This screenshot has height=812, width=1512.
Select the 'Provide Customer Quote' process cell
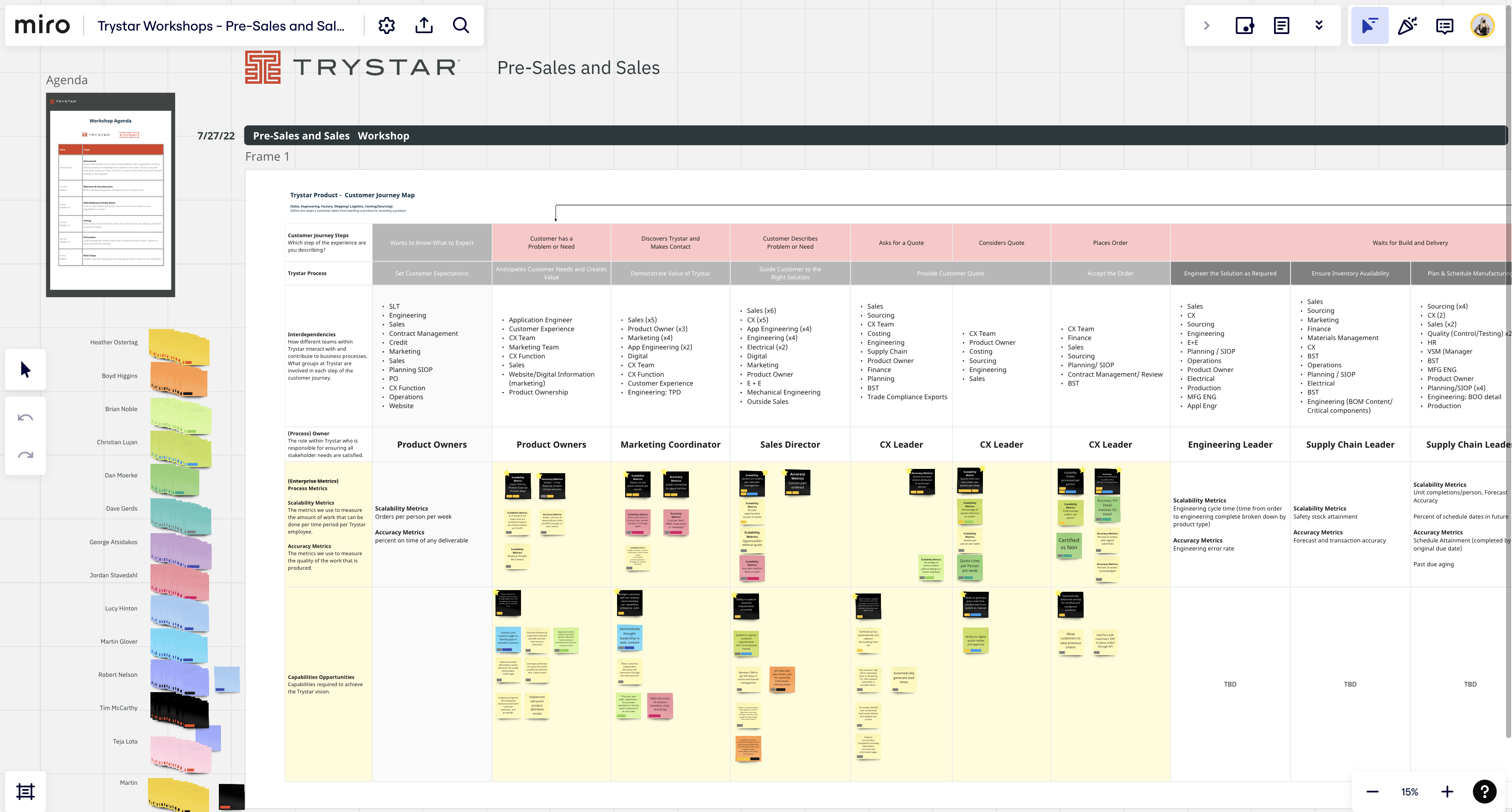tap(950, 274)
